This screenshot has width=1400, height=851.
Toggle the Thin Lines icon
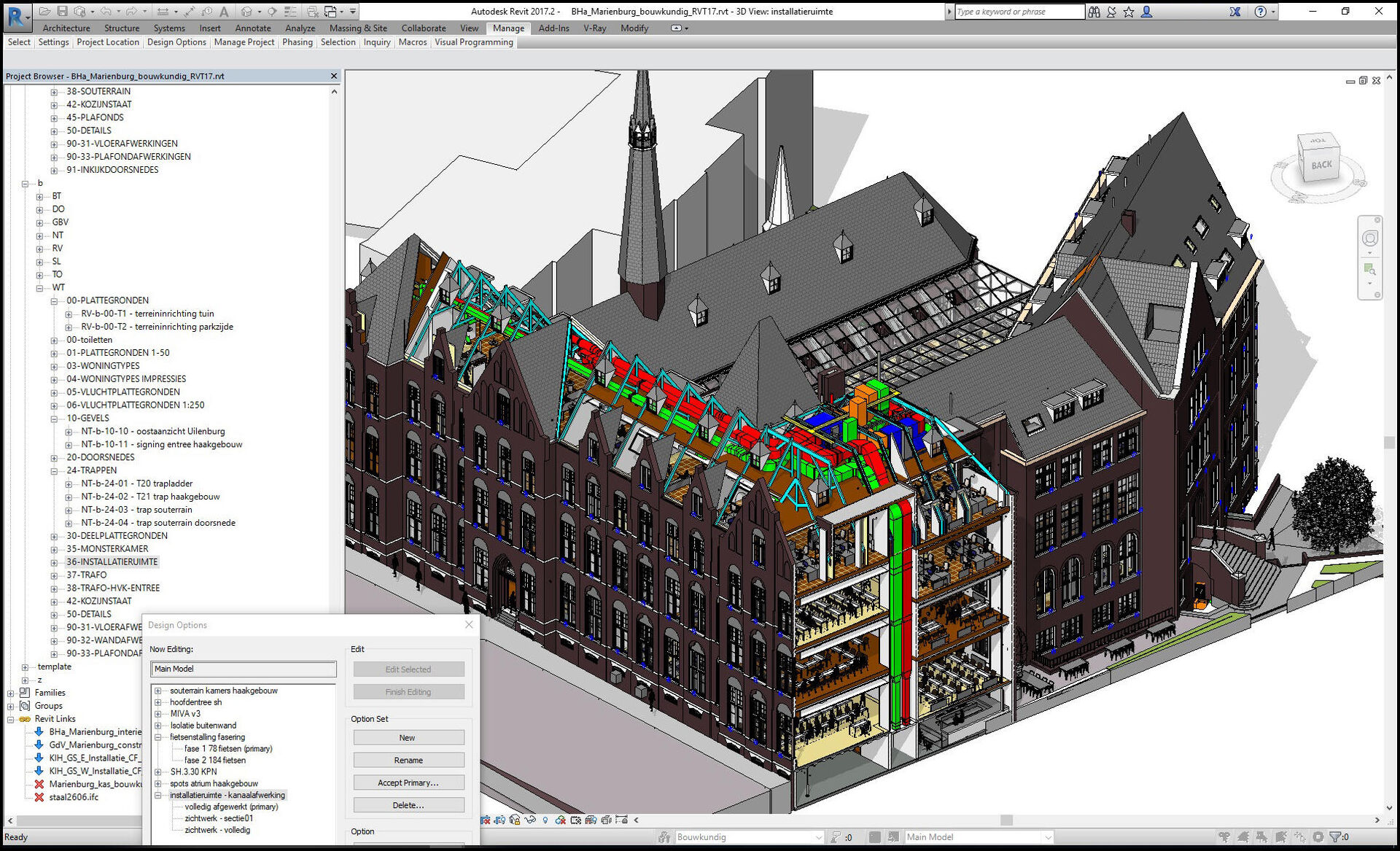point(290,11)
